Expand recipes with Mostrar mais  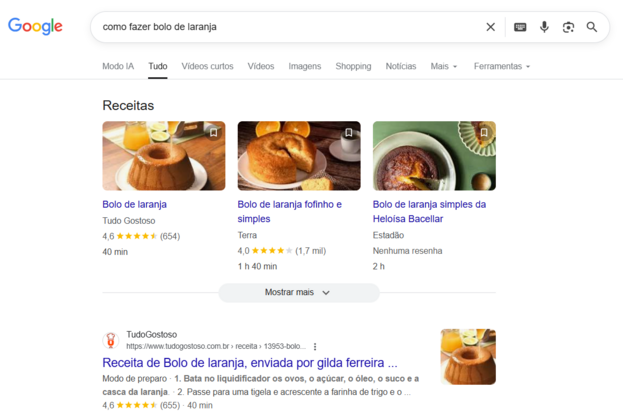click(x=298, y=292)
